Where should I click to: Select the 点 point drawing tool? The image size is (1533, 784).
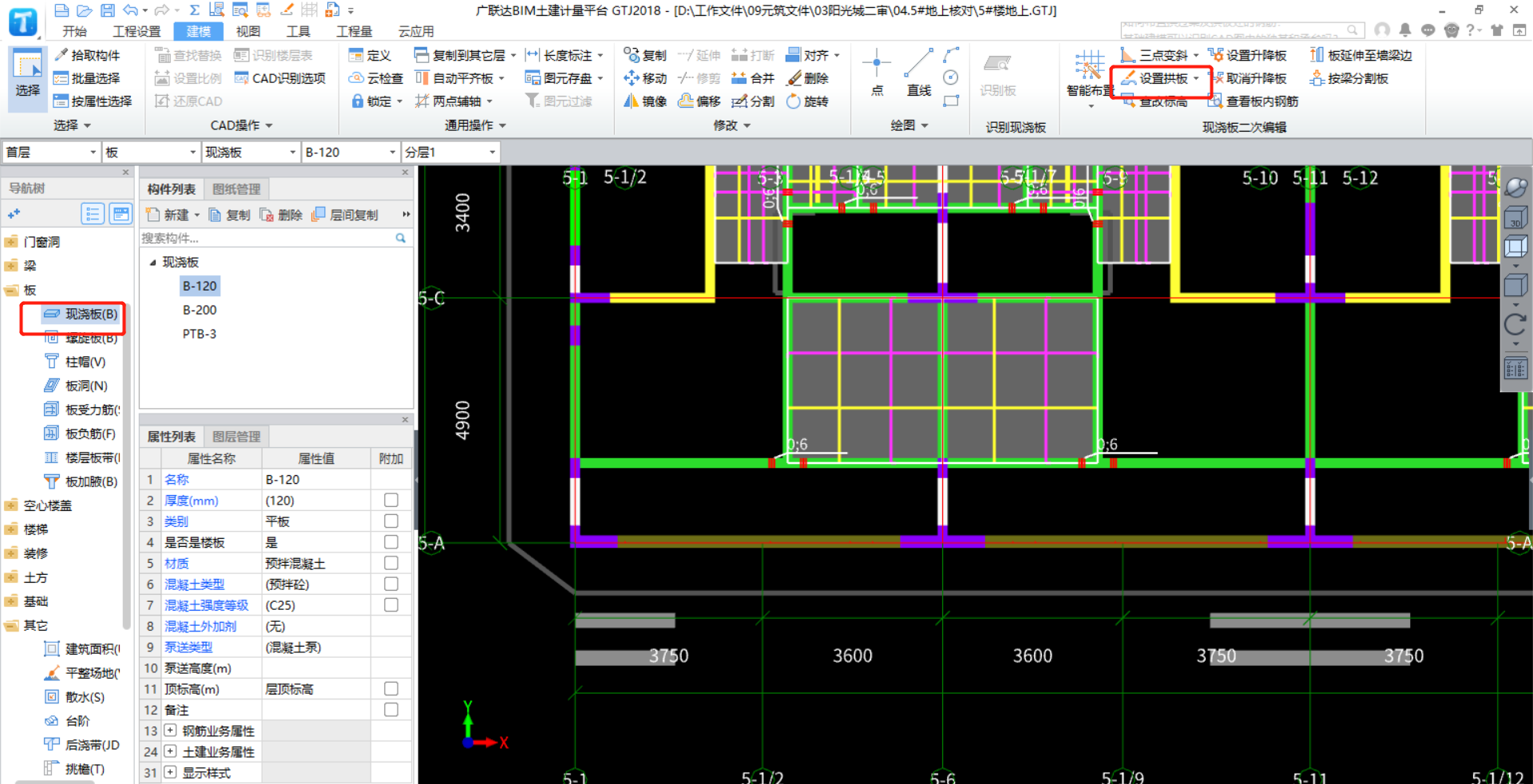(877, 73)
